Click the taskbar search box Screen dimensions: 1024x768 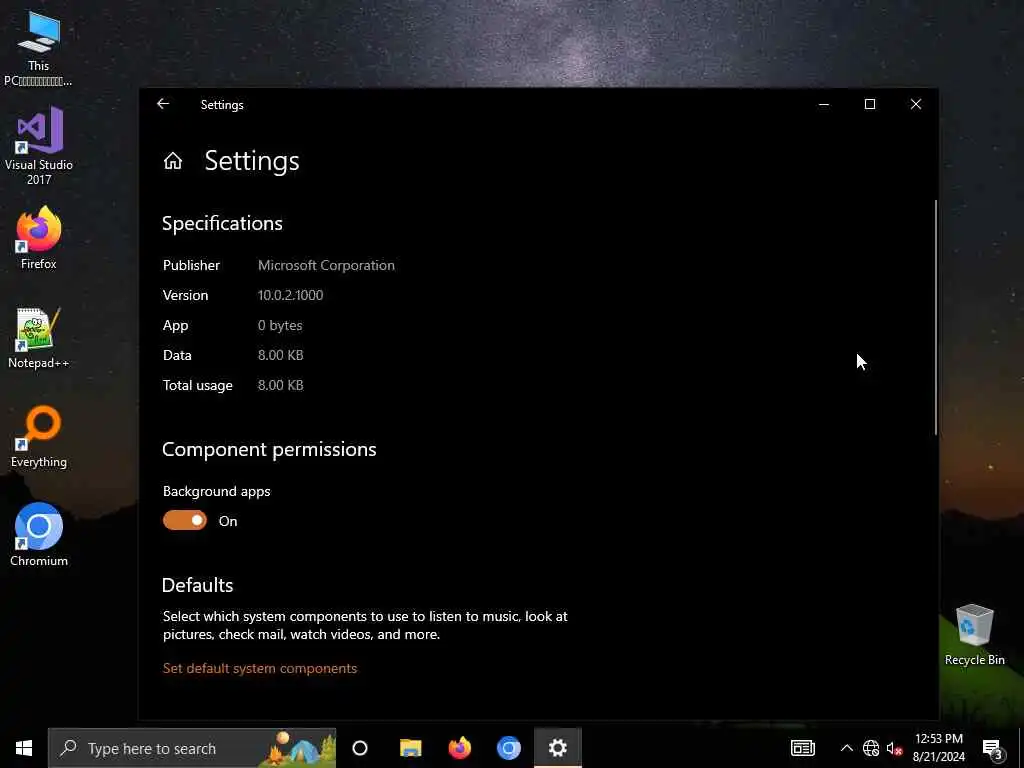[192, 748]
